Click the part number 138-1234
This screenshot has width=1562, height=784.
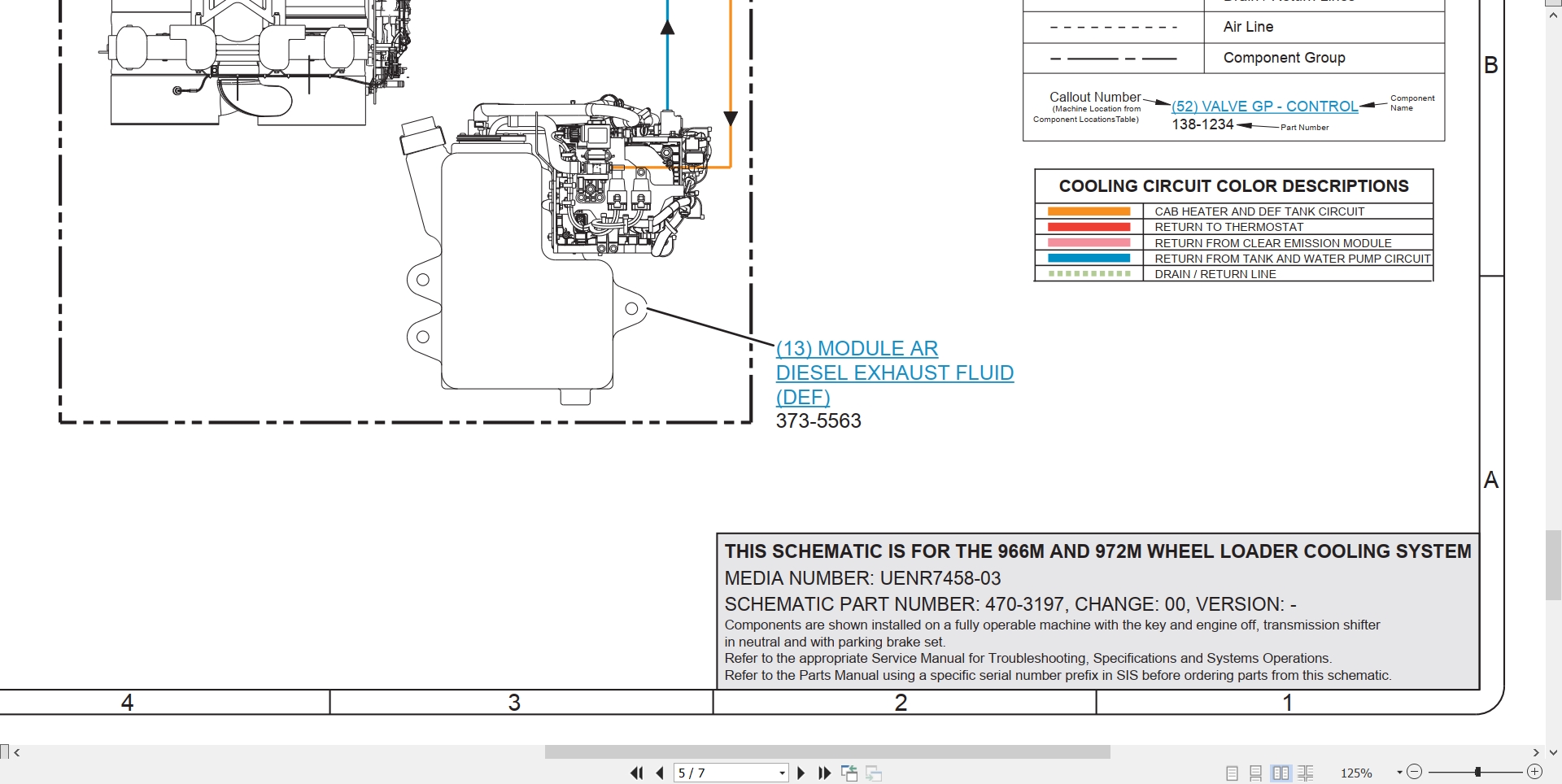point(1202,124)
